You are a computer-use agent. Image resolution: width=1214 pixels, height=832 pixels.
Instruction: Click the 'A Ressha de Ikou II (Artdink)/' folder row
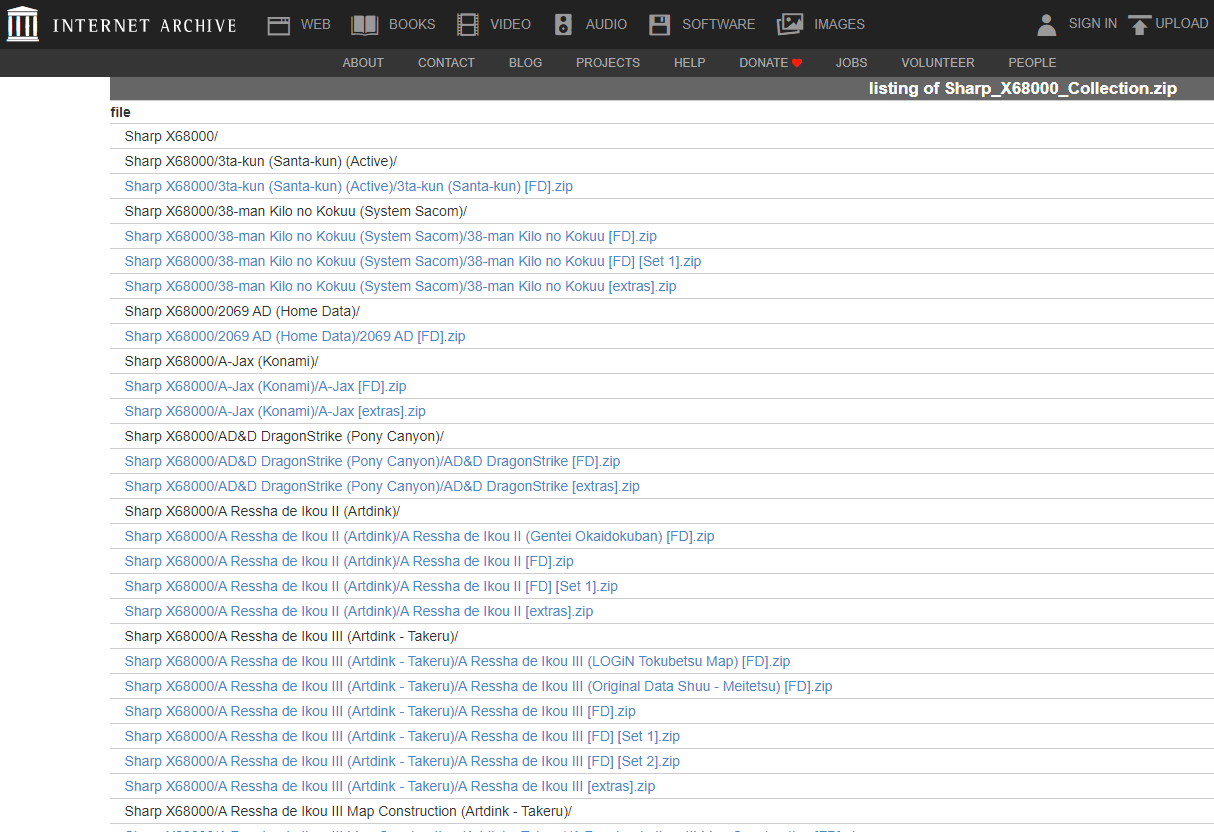[662, 511]
